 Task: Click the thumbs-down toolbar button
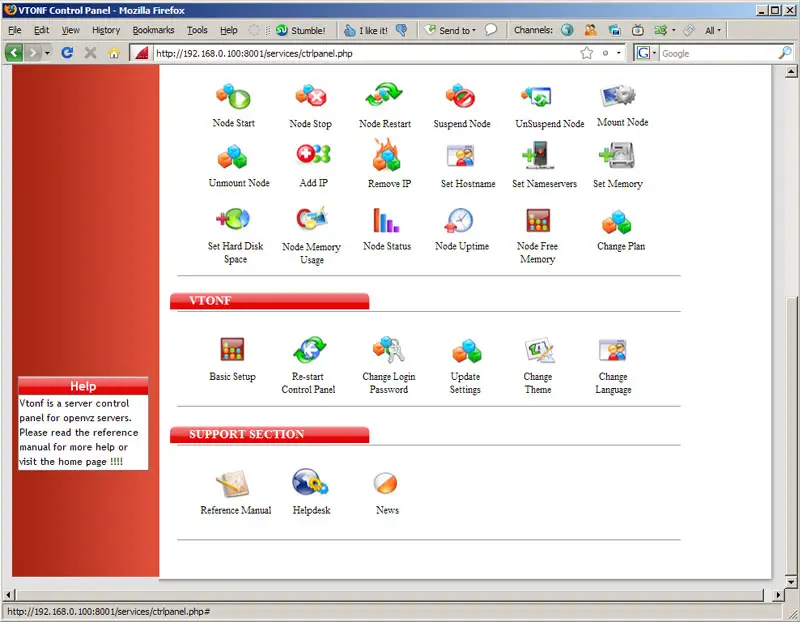coord(402,31)
